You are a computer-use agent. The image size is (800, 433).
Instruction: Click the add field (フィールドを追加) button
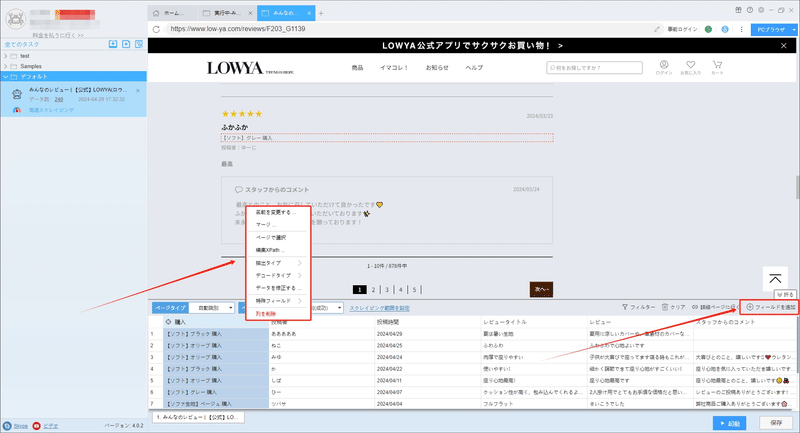click(770, 307)
